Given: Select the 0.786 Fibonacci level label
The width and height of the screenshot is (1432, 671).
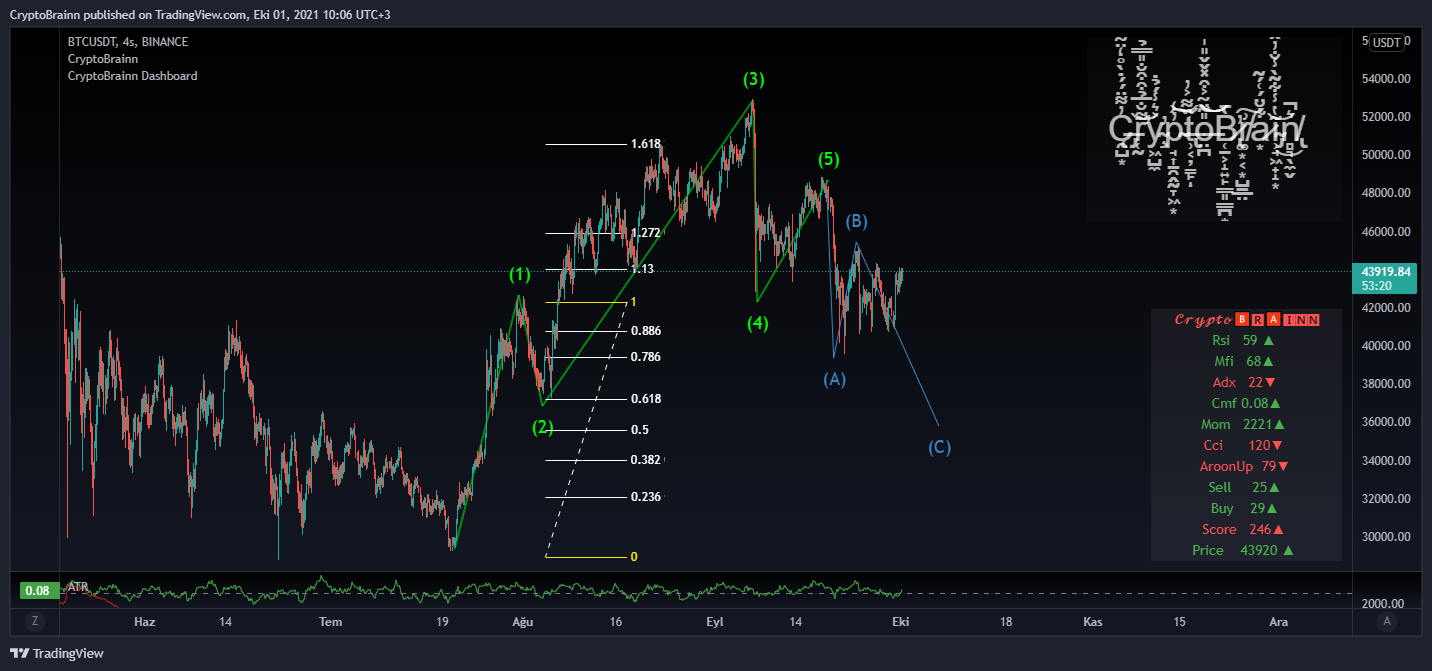Looking at the screenshot, I should coord(645,356).
